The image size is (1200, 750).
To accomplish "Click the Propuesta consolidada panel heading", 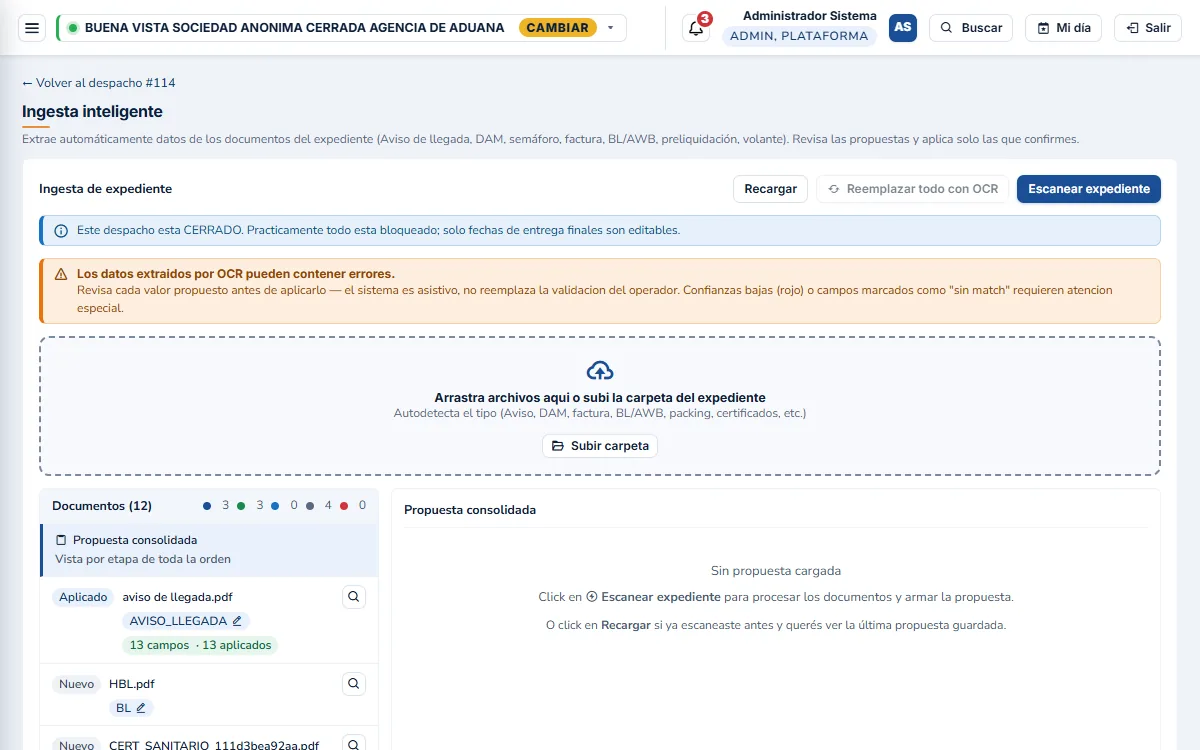I will (x=470, y=510).
